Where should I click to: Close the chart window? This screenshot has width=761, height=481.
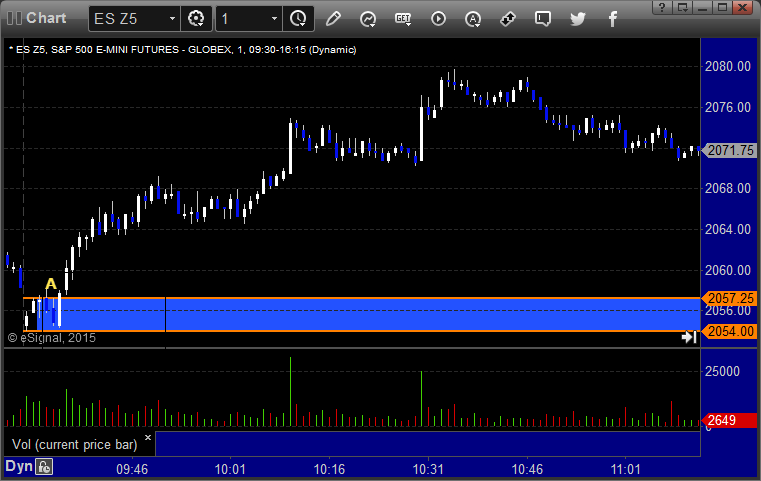pos(743,7)
